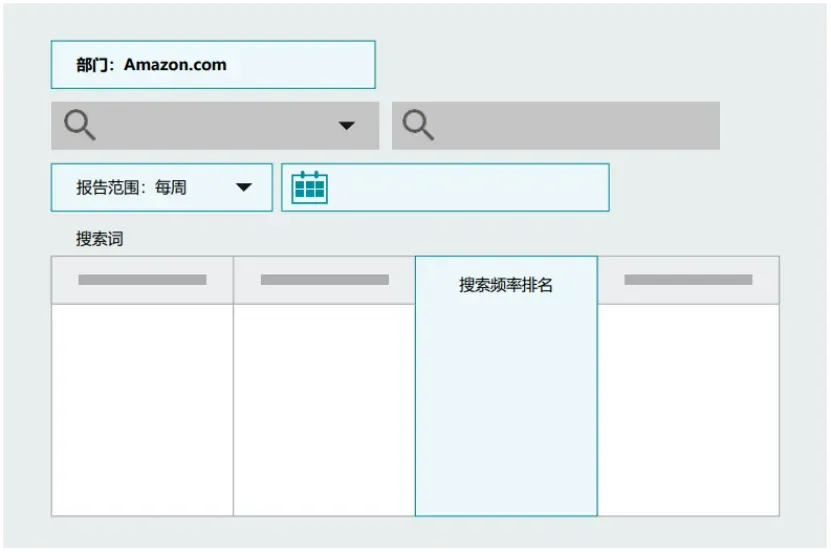Image resolution: width=831 pixels, height=552 pixels.
Task: Open the left search box dropdown arrow
Action: coord(347,126)
